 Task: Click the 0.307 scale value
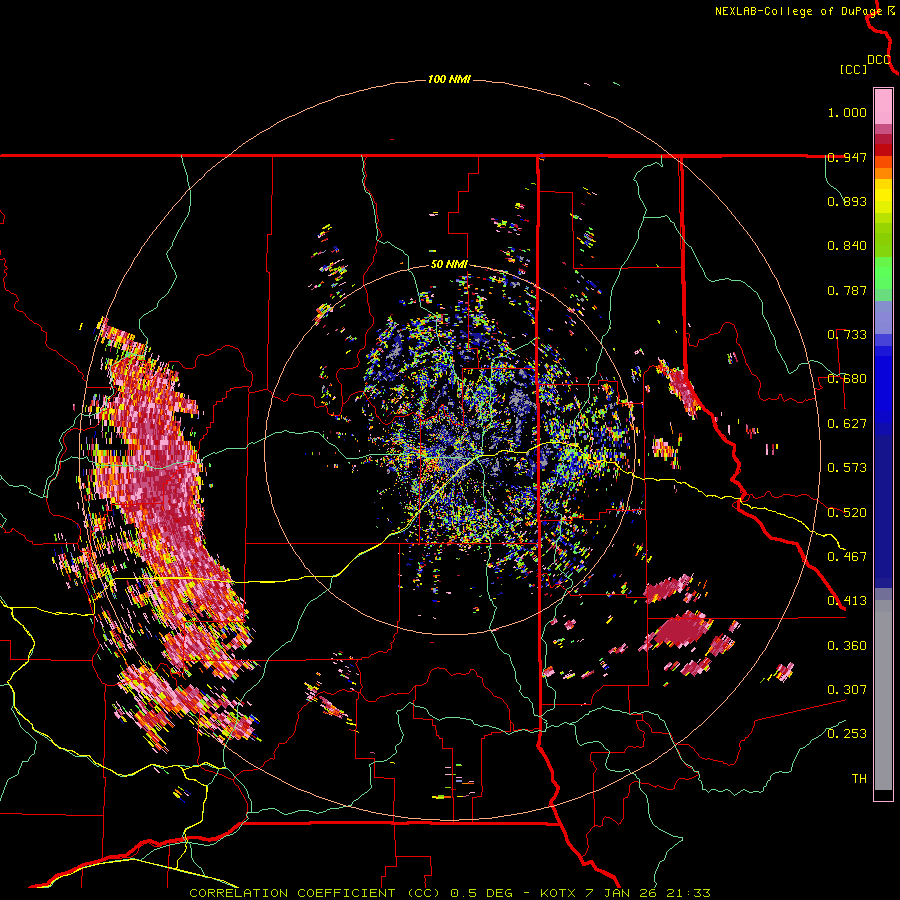pos(847,690)
